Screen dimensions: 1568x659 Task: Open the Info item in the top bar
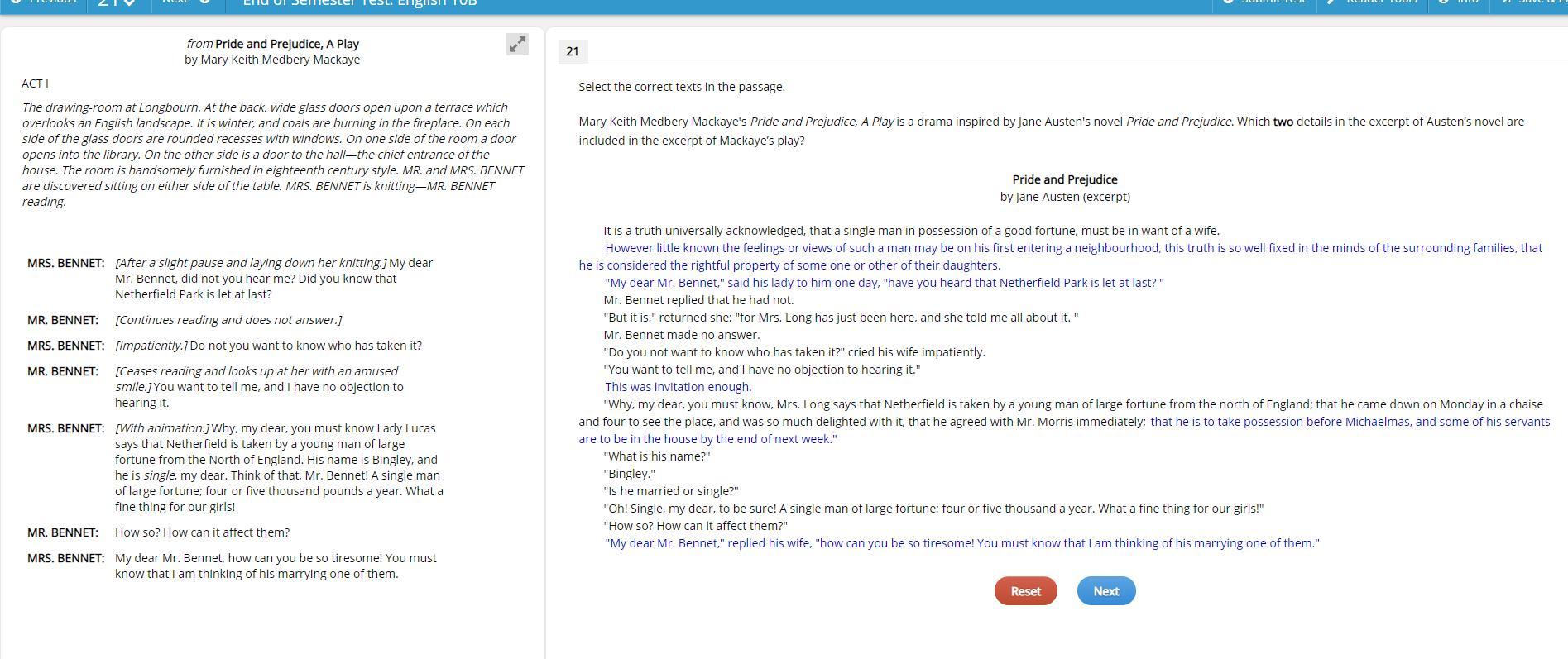coord(1459,3)
